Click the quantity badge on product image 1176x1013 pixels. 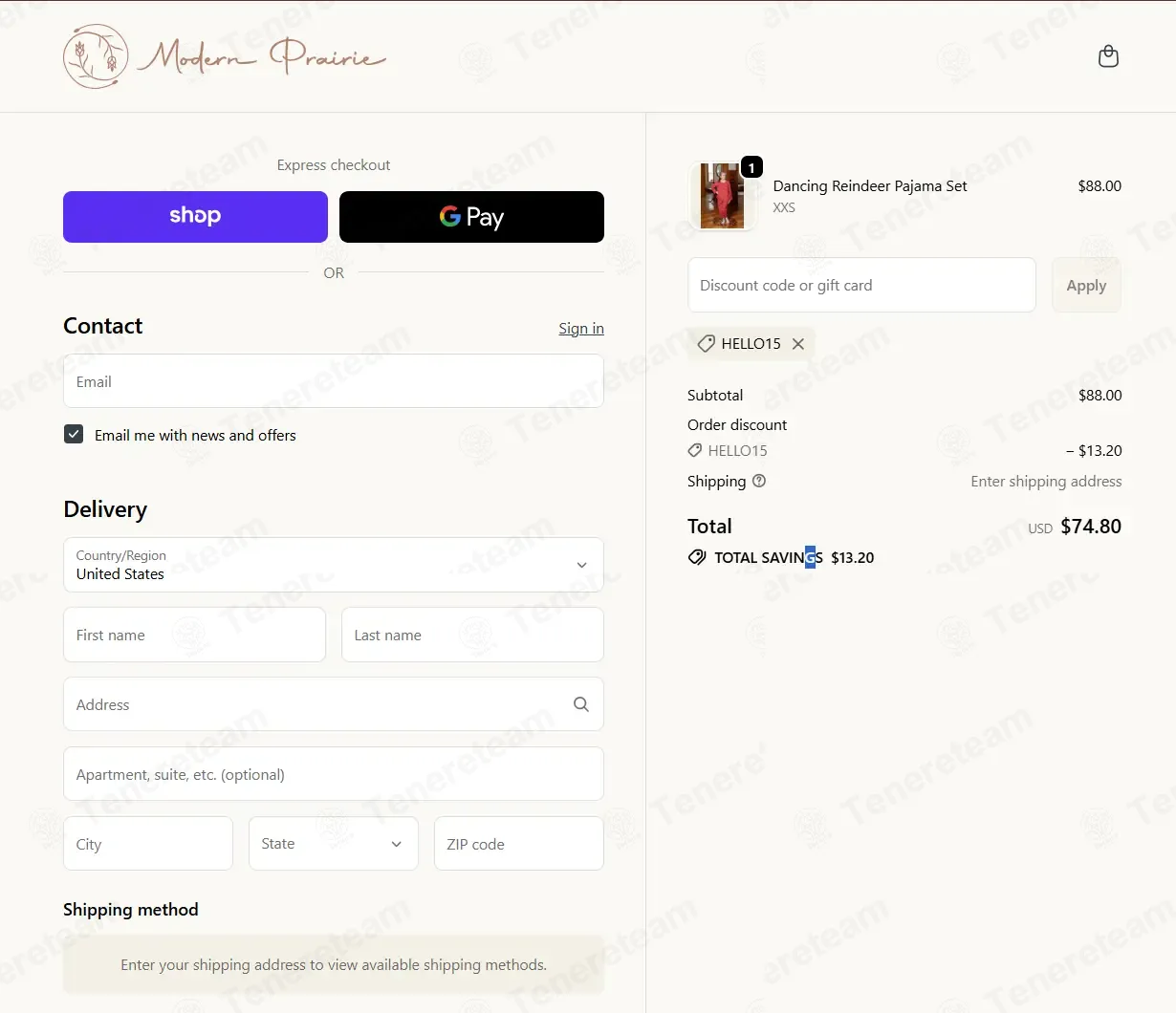tap(751, 168)
